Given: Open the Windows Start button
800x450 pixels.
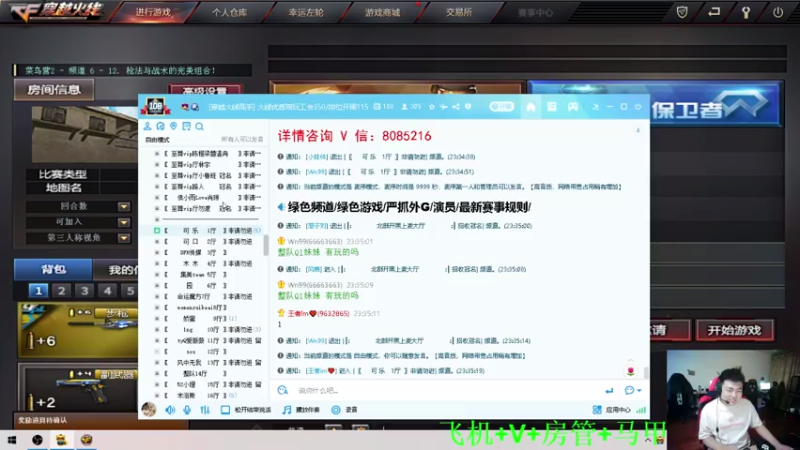Looking at the screenshot, I should (12, 440).
